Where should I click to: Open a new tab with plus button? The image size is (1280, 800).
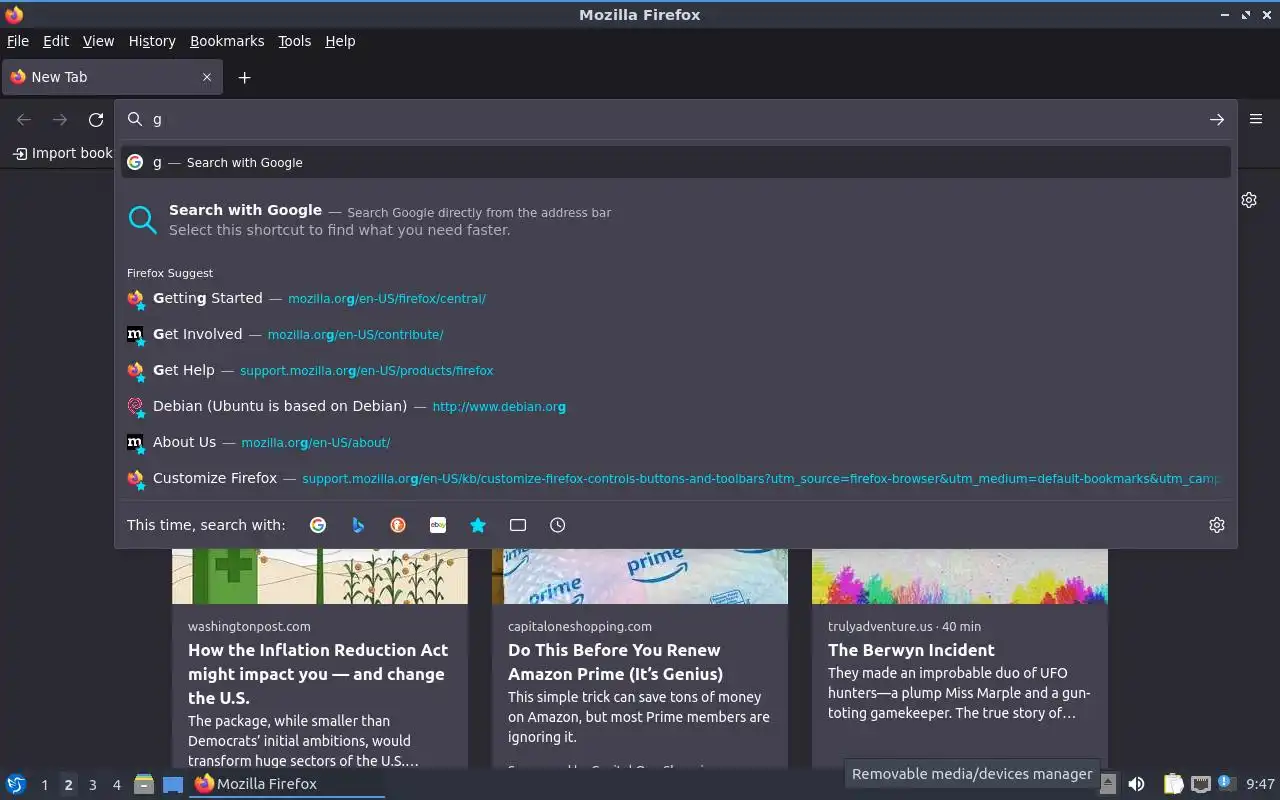click(244, 77)
